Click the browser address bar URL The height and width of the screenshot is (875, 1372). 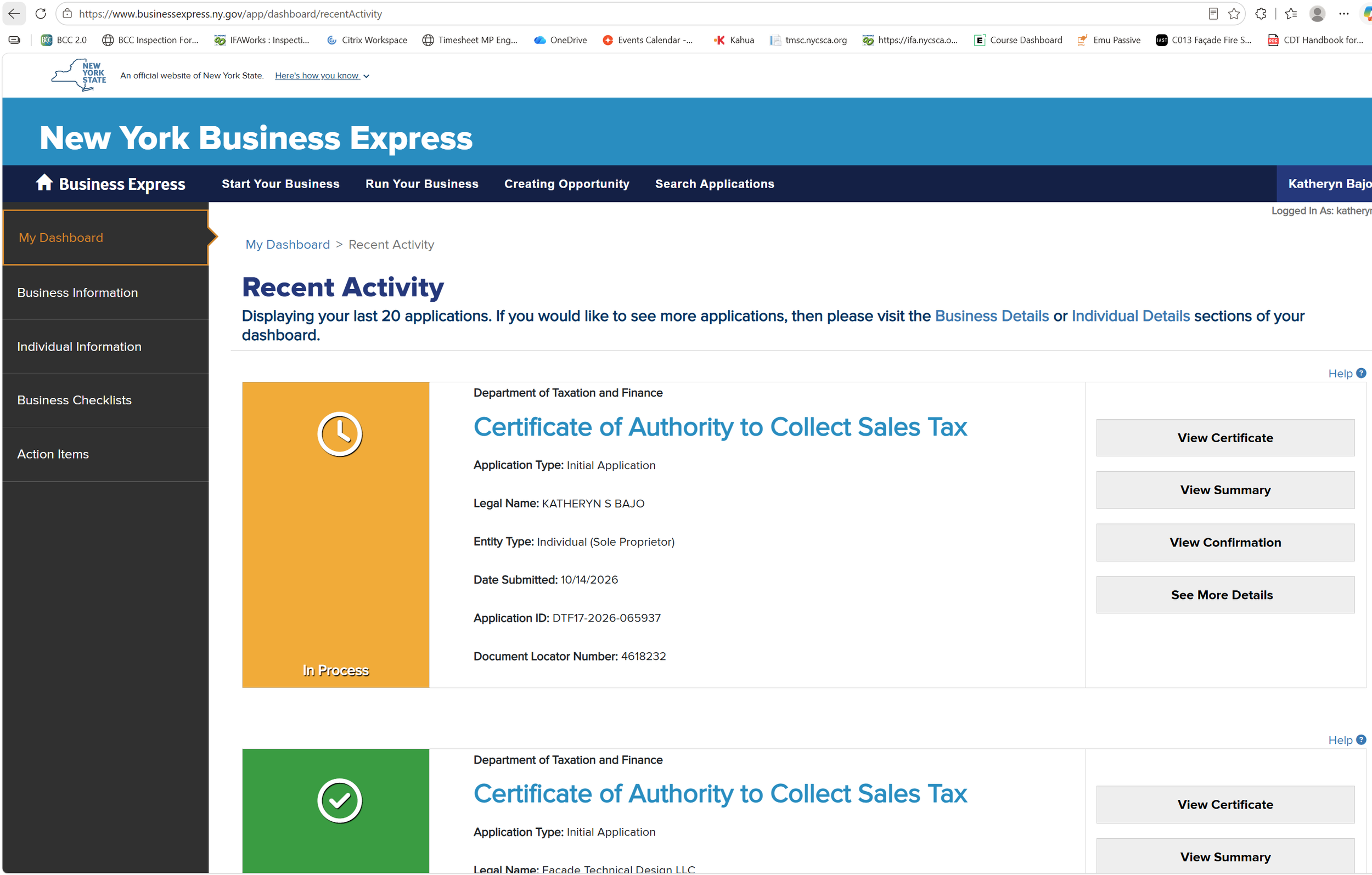pyautogui.click(x=230, y=14)
